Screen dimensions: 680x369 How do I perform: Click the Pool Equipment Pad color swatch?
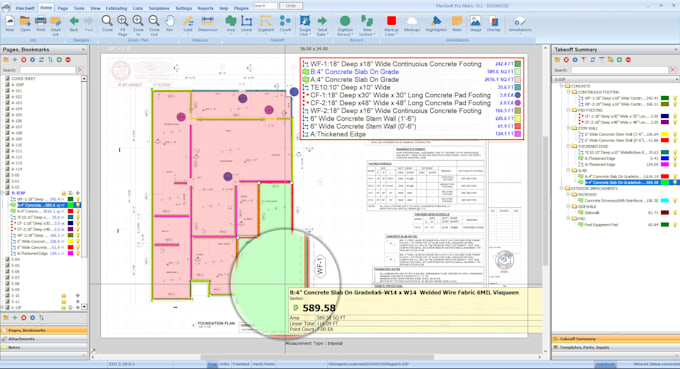pos(665,225)
